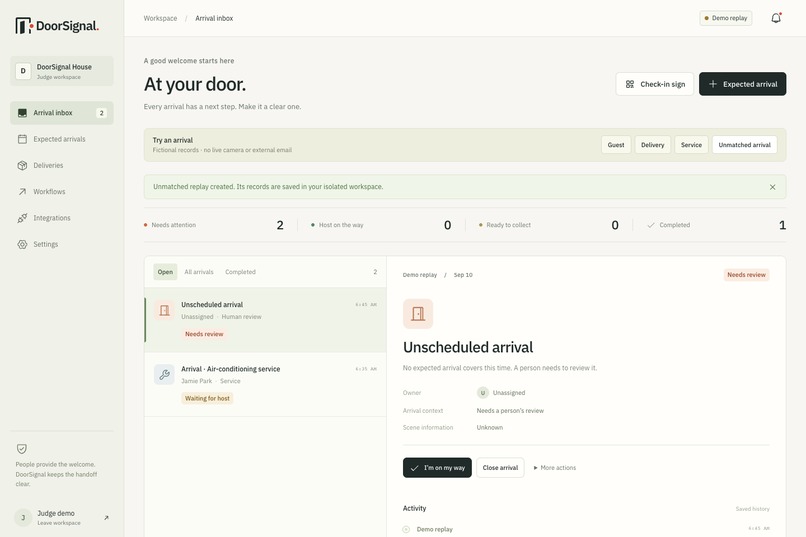
Task: Click the Ready to collect counter
Action: 548,225
